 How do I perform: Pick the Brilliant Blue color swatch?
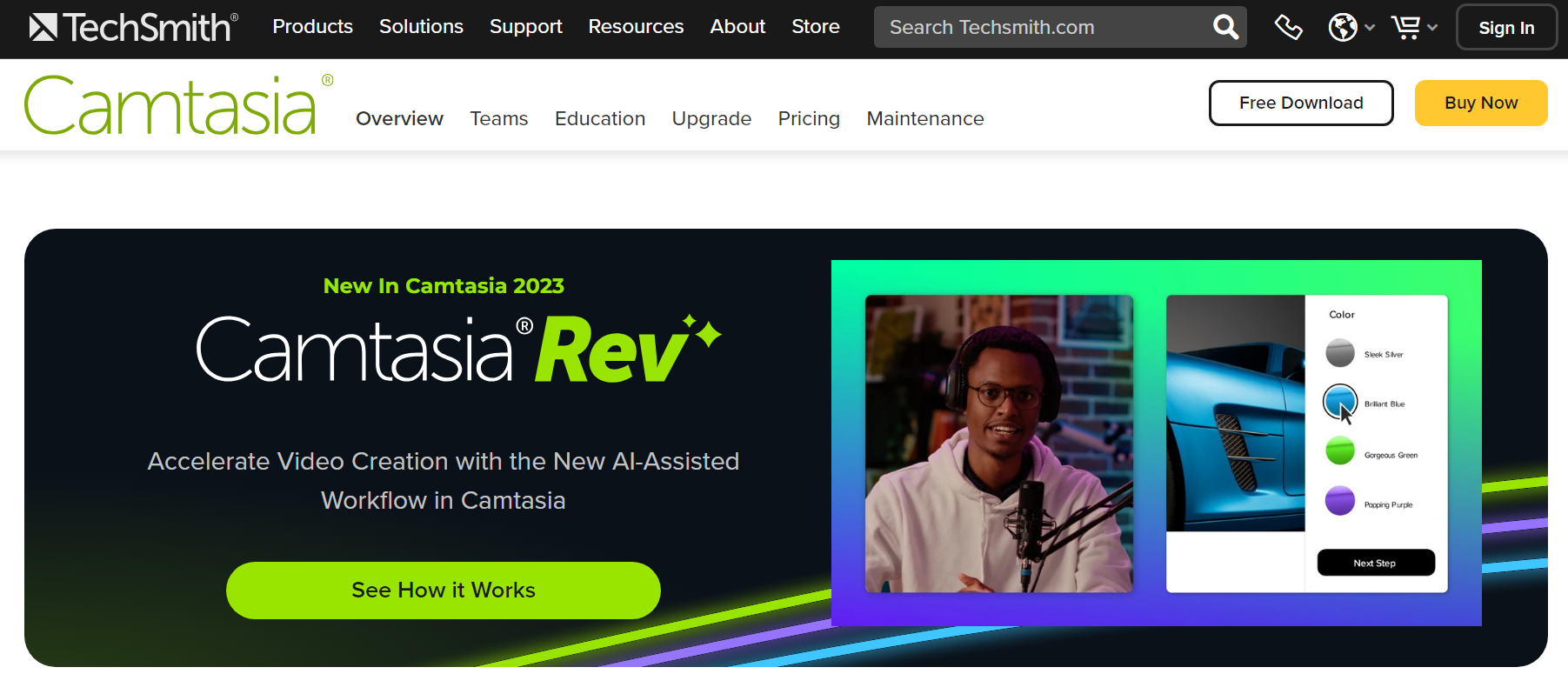[1340, 402]
